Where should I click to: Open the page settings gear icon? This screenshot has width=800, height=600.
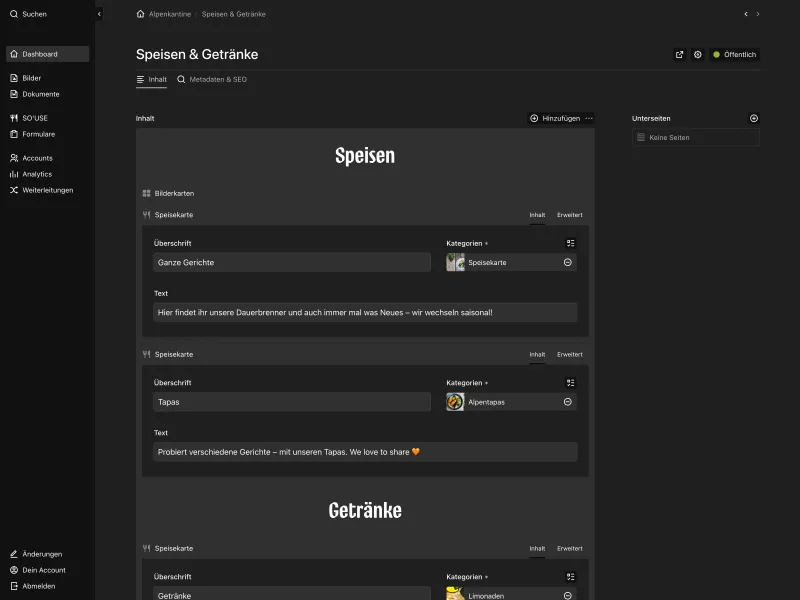point(698,55)
